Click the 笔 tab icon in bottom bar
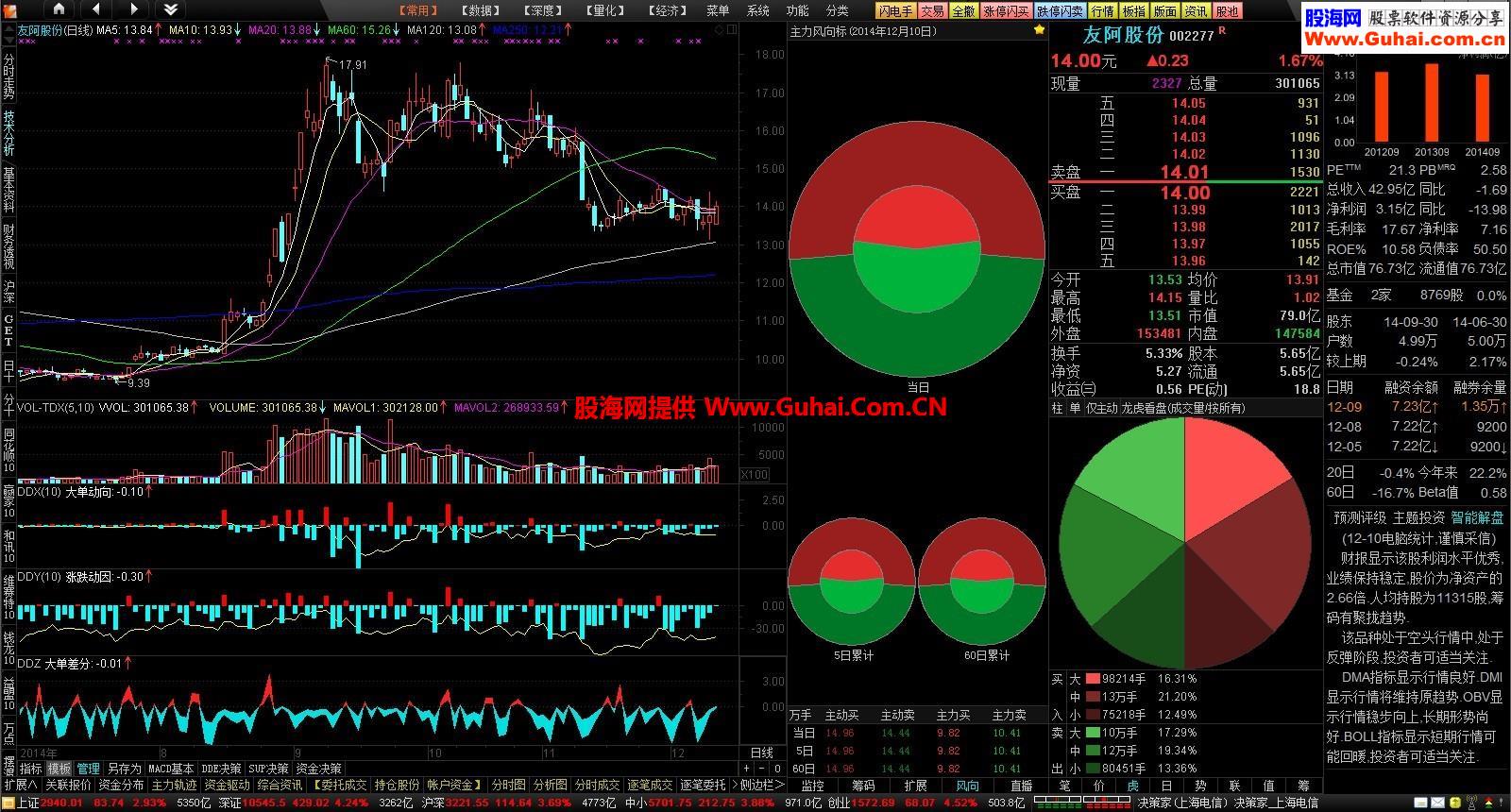 click(x=1065, y=786)
